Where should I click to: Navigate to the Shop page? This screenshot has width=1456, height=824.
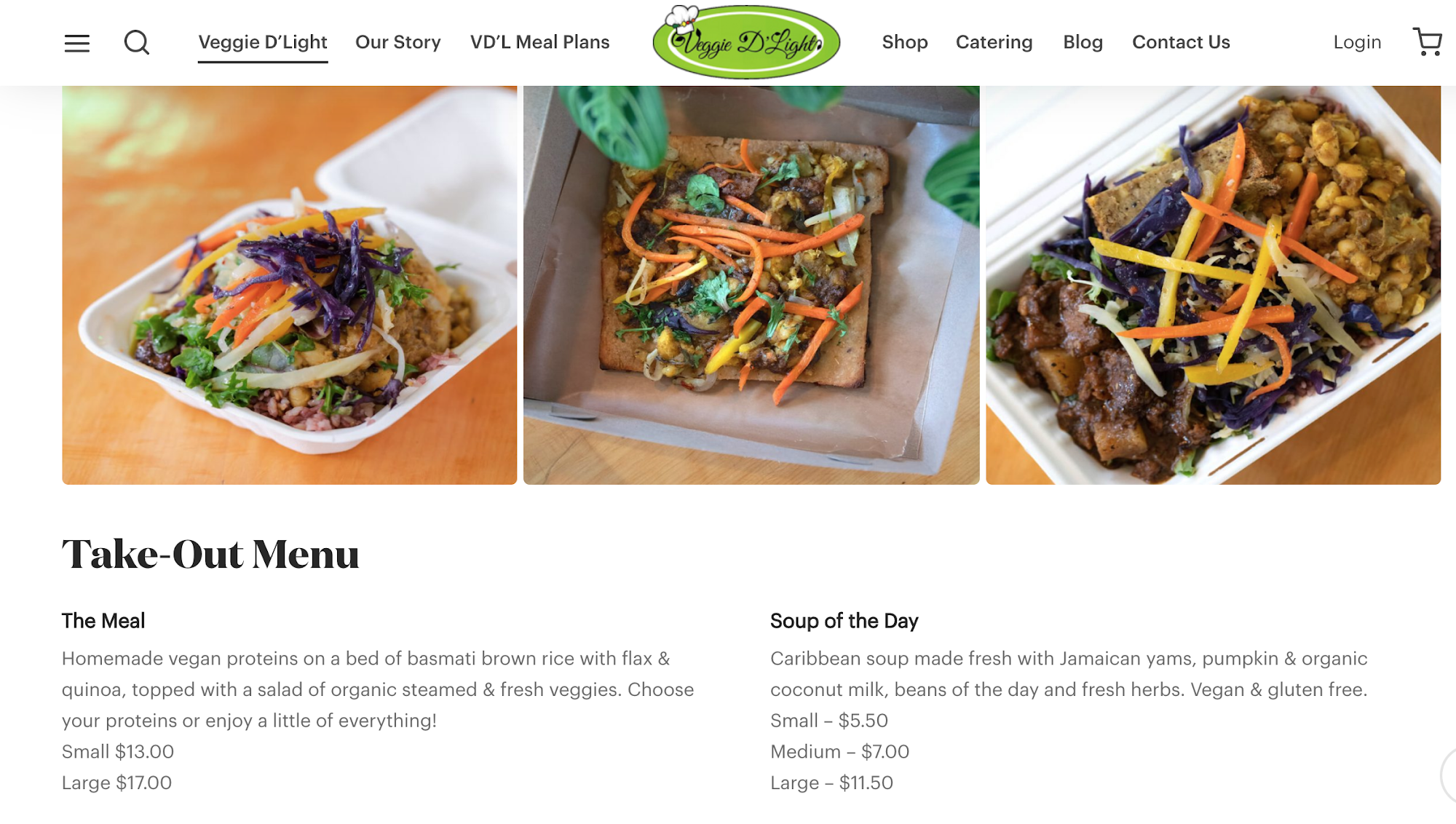tap(905, 42)
